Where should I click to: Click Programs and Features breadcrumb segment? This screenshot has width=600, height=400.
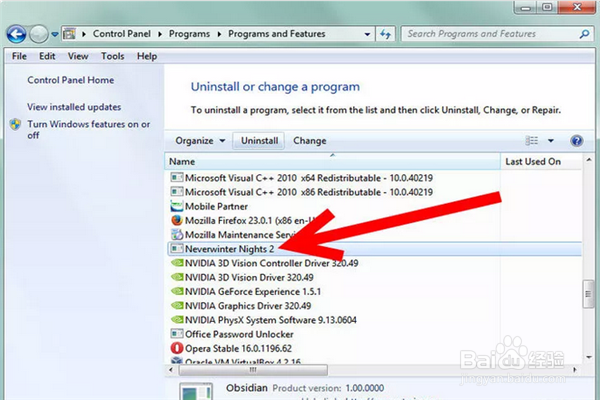pos(277,34)
